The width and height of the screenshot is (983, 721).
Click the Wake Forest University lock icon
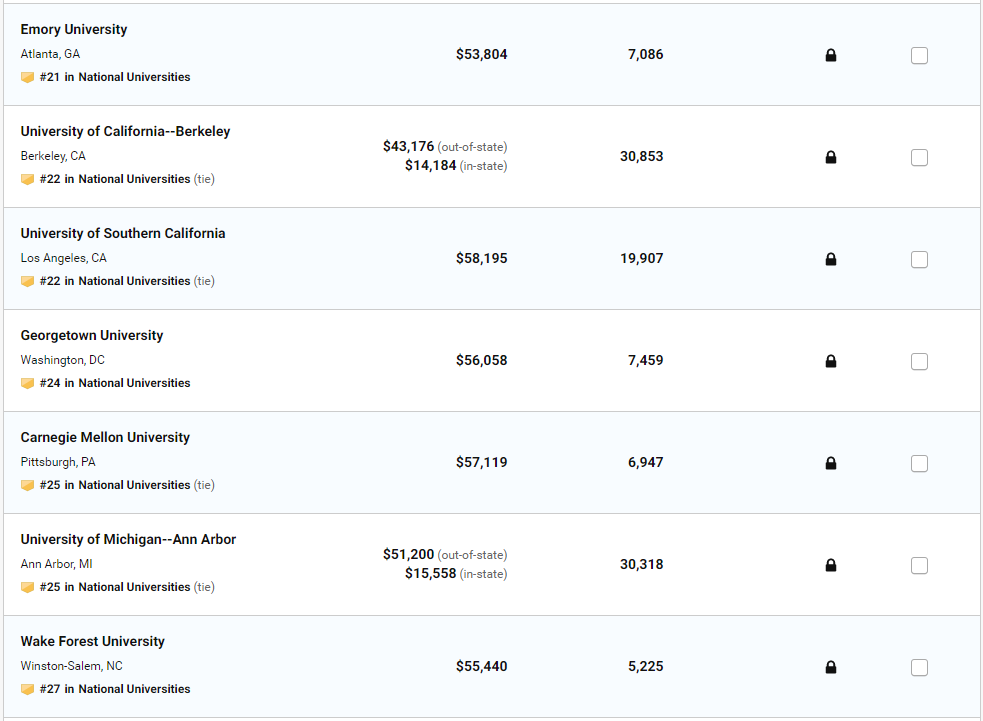[x=830, y=668]
